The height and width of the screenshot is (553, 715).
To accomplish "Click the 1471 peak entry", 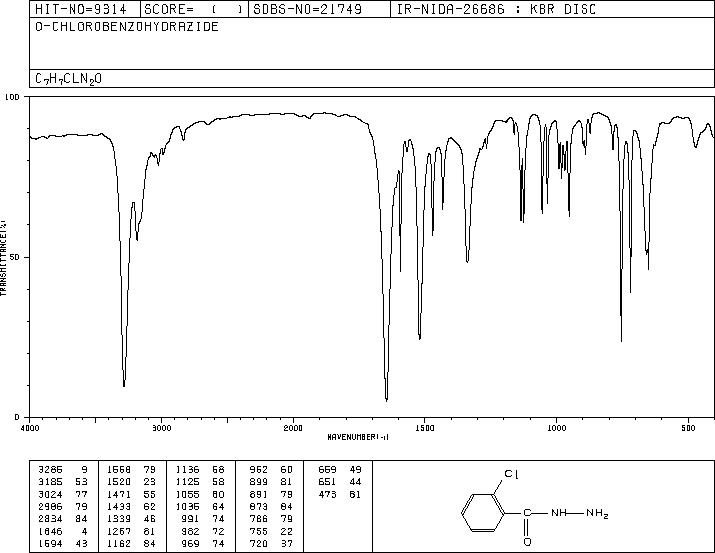I will (x=119, y=494).
